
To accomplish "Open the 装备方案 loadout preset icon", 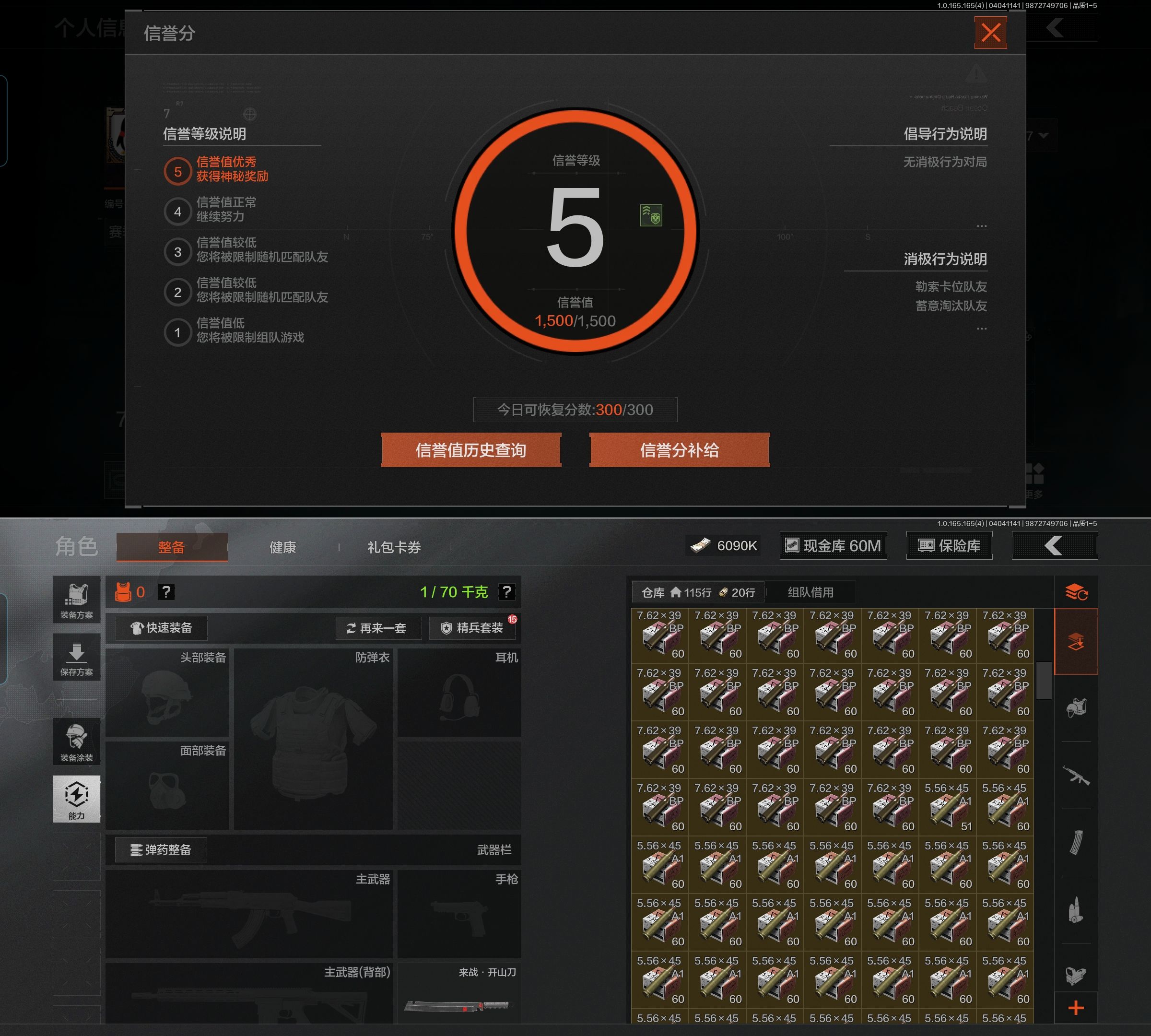I will coord(76,600).
